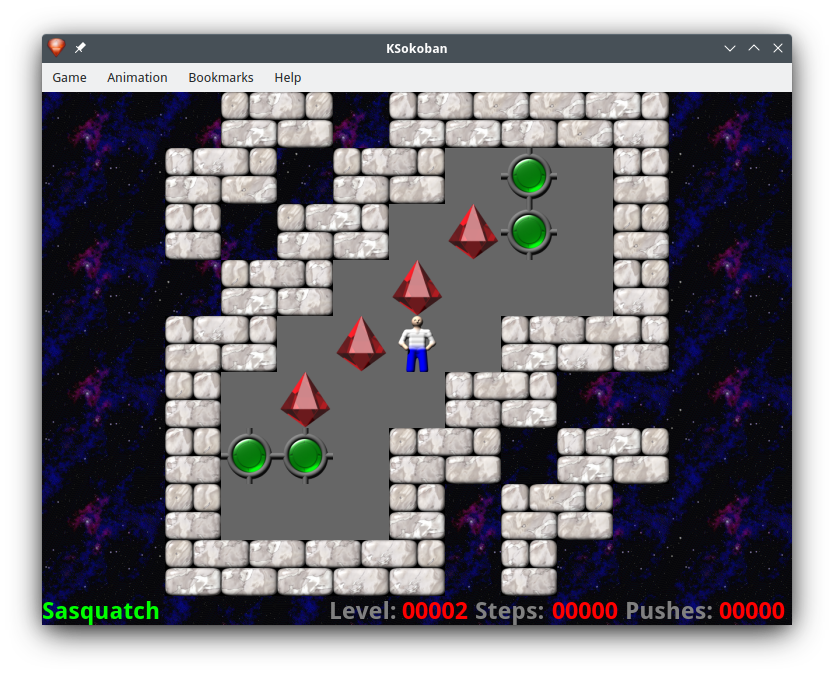Viewport: 834px width, 675px height.
Task: Maximize the KSokoban window
Action: [754, 48]
